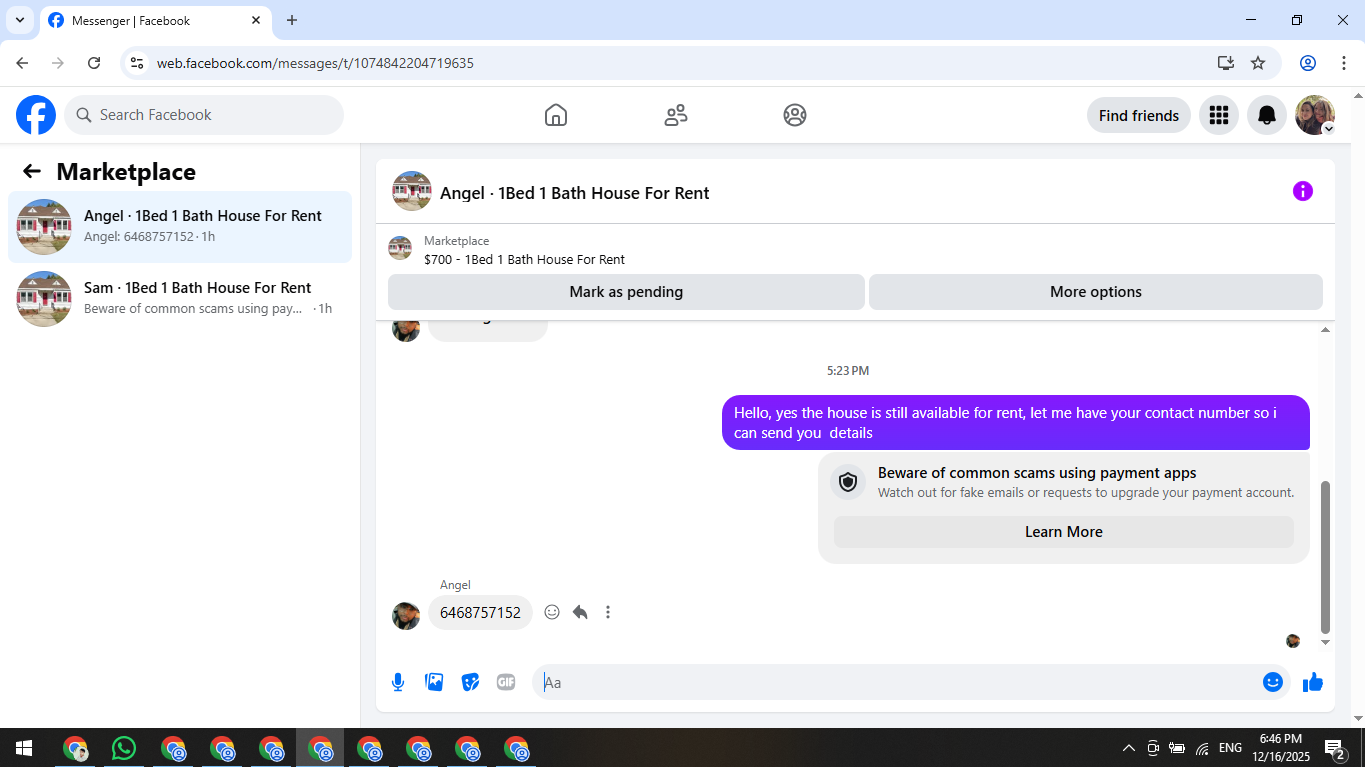Open the Facebook Home feed icon
The width and height of the screenshot is (1365, 767).
click(556, 115)
